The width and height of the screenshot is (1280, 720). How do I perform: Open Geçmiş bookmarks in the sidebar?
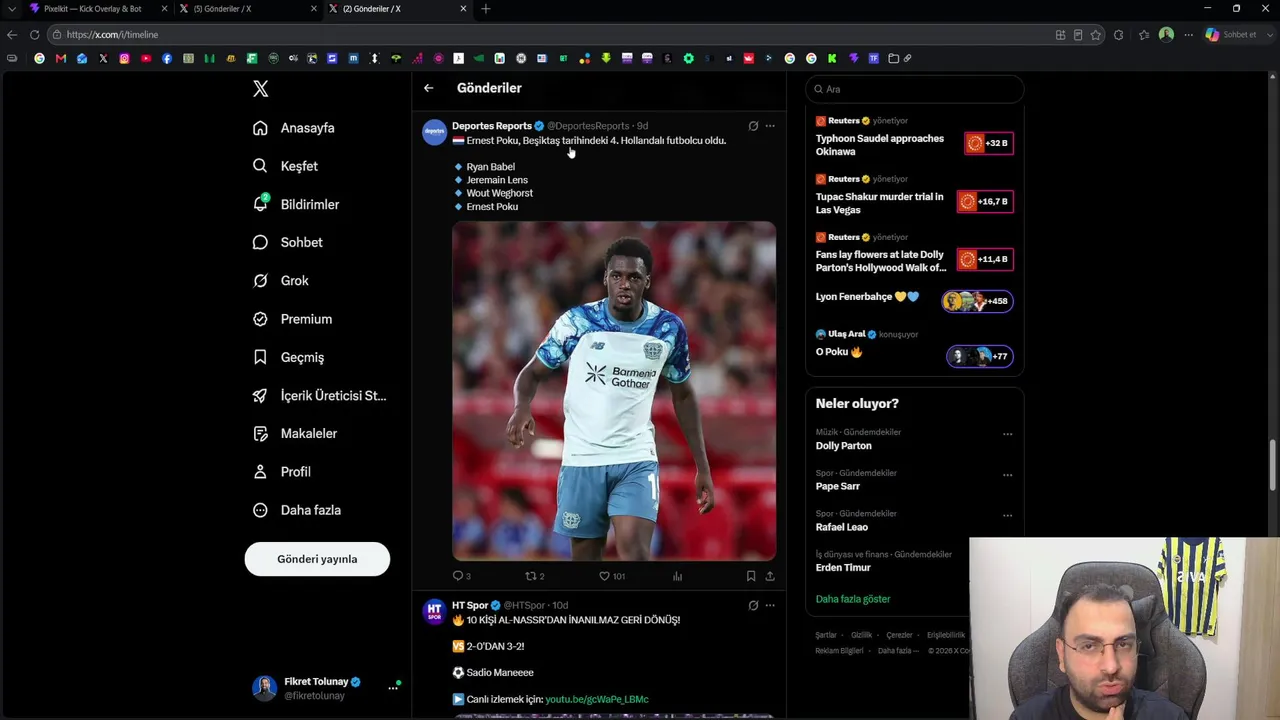click(x=288, y=357)
